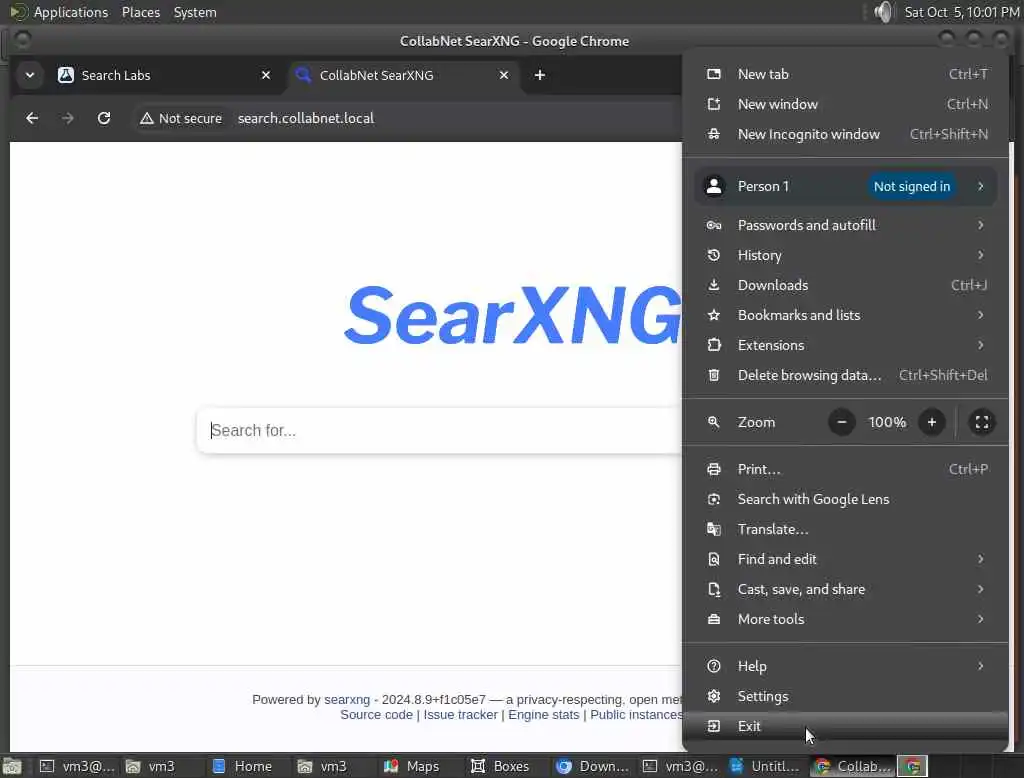Open a new tab with plus button

[539, 75]
